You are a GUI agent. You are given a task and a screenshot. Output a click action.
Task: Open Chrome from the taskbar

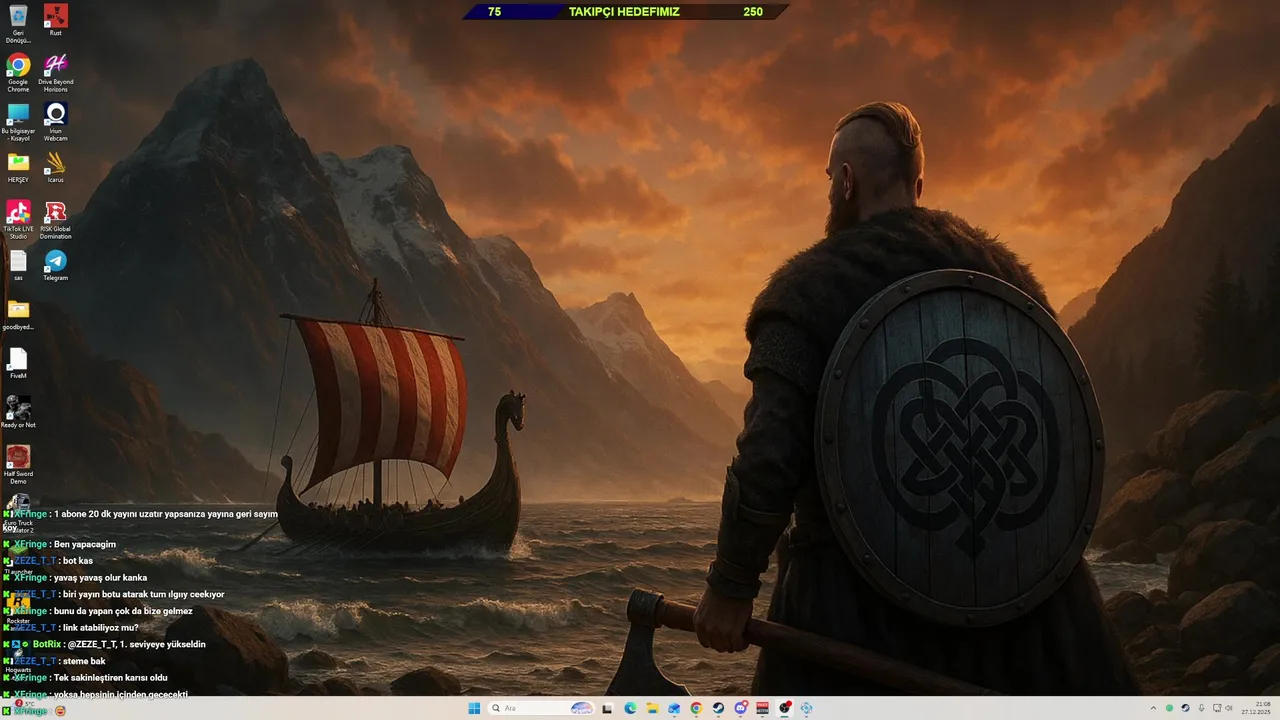[x=696, y=708]
